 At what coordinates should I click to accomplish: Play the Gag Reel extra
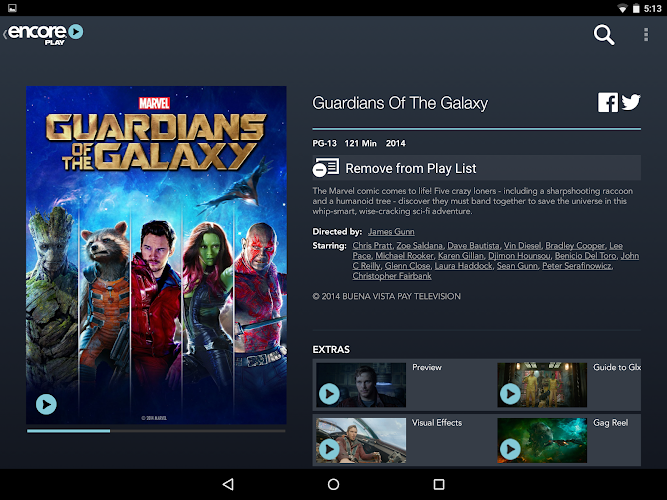click(510, 449)
